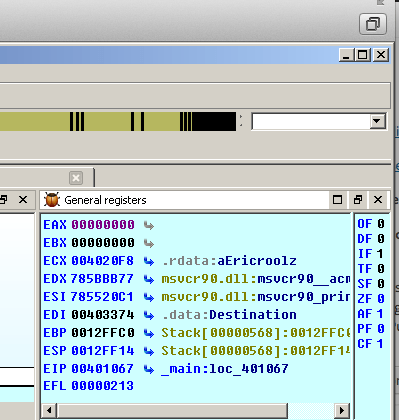399x420 pixels.
Task: Close the left adjacent panel with X
Action: 23,200
